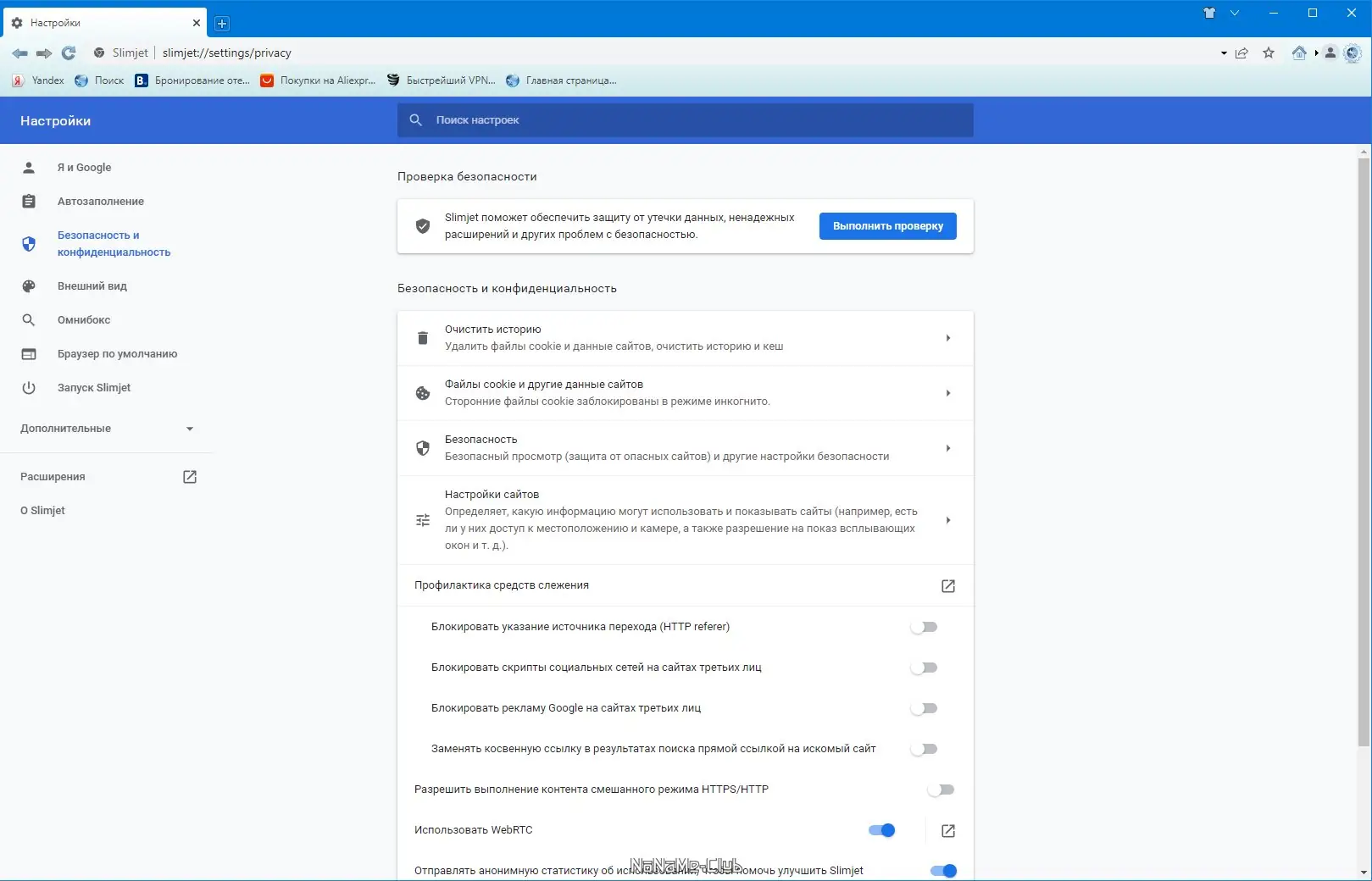Click the Выполнить проверку button

[x=887, y=226]
